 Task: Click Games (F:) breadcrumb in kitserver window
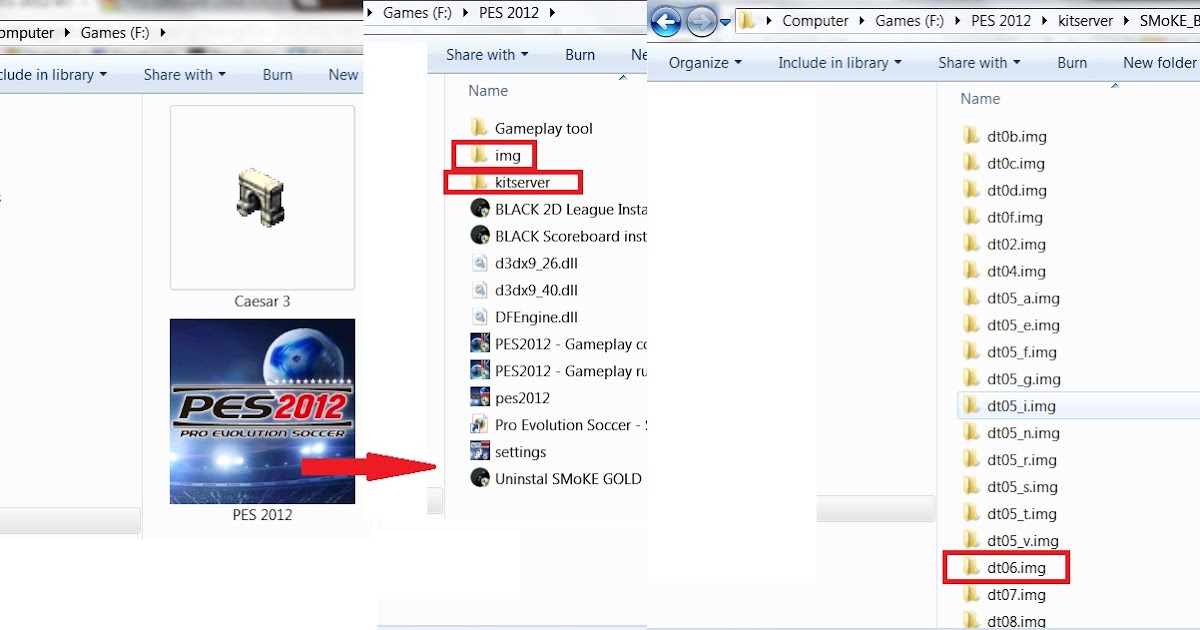(909, 21)
